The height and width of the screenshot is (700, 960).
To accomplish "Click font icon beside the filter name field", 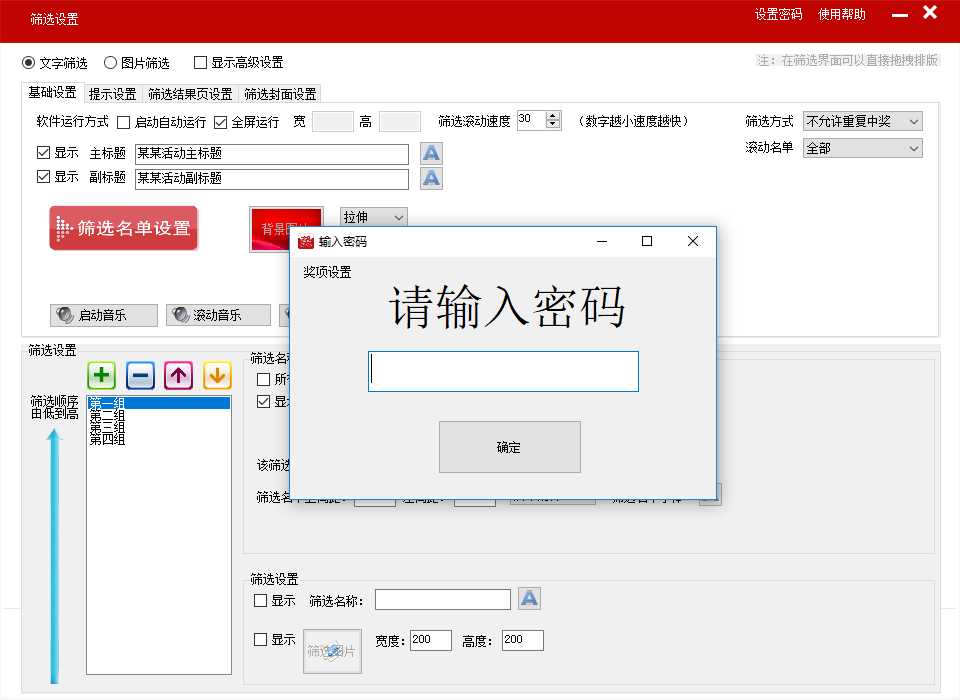I will coord(530,599).
